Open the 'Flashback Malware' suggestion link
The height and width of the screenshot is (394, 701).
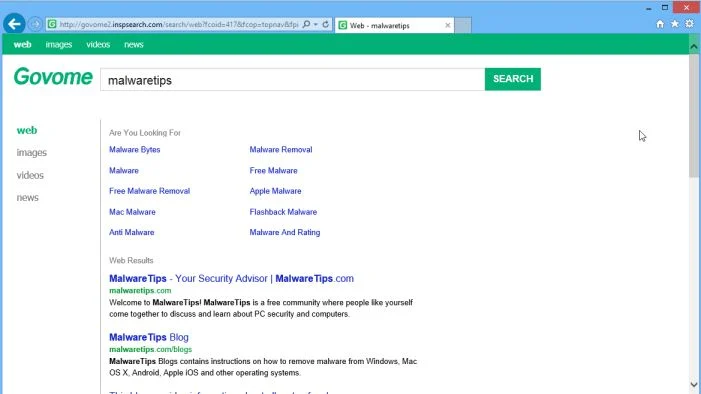pos(283,212)
